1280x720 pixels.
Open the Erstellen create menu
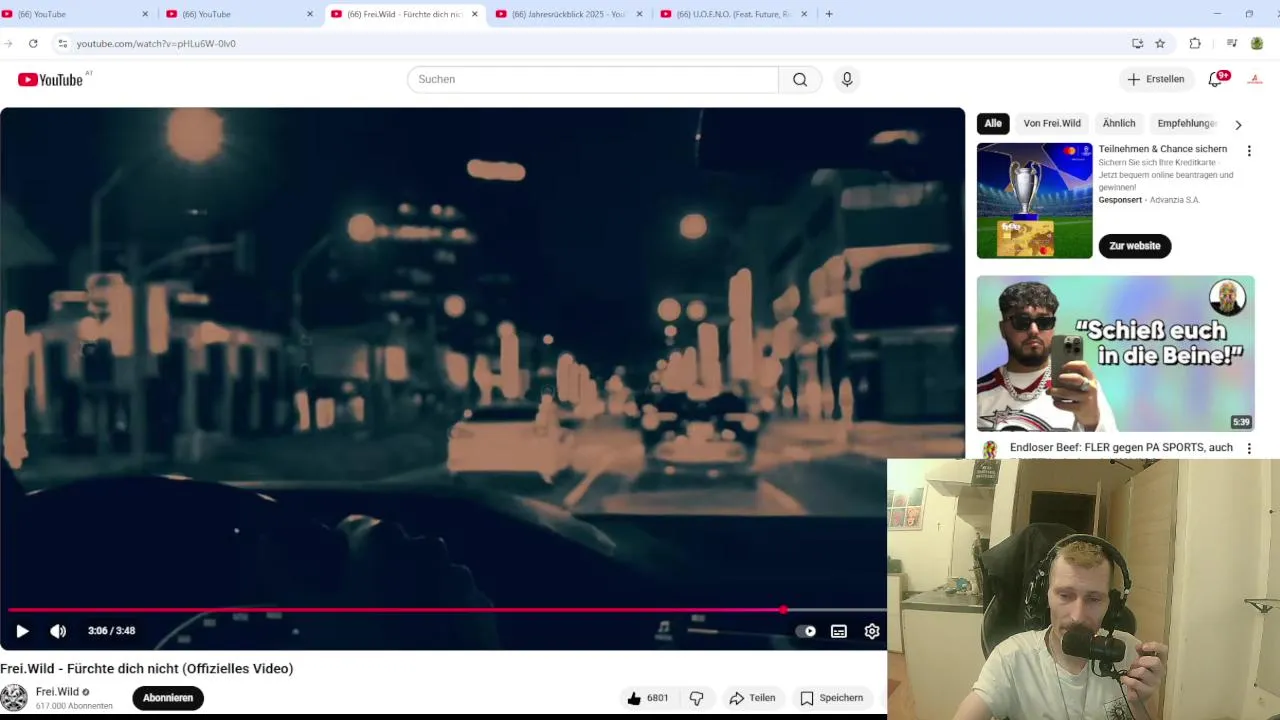(1156, 79)
